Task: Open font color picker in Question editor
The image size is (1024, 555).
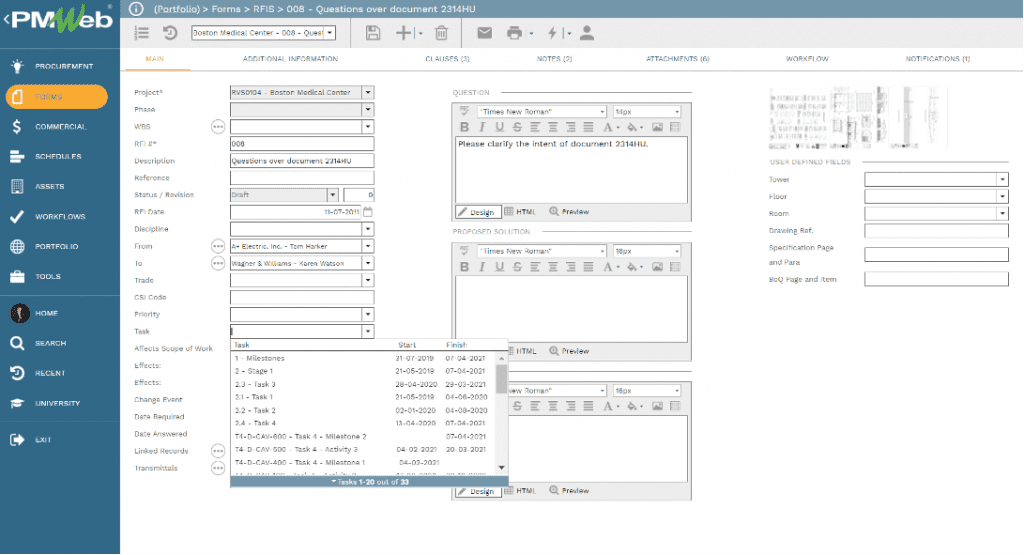Action: click(x=609, y=127)
